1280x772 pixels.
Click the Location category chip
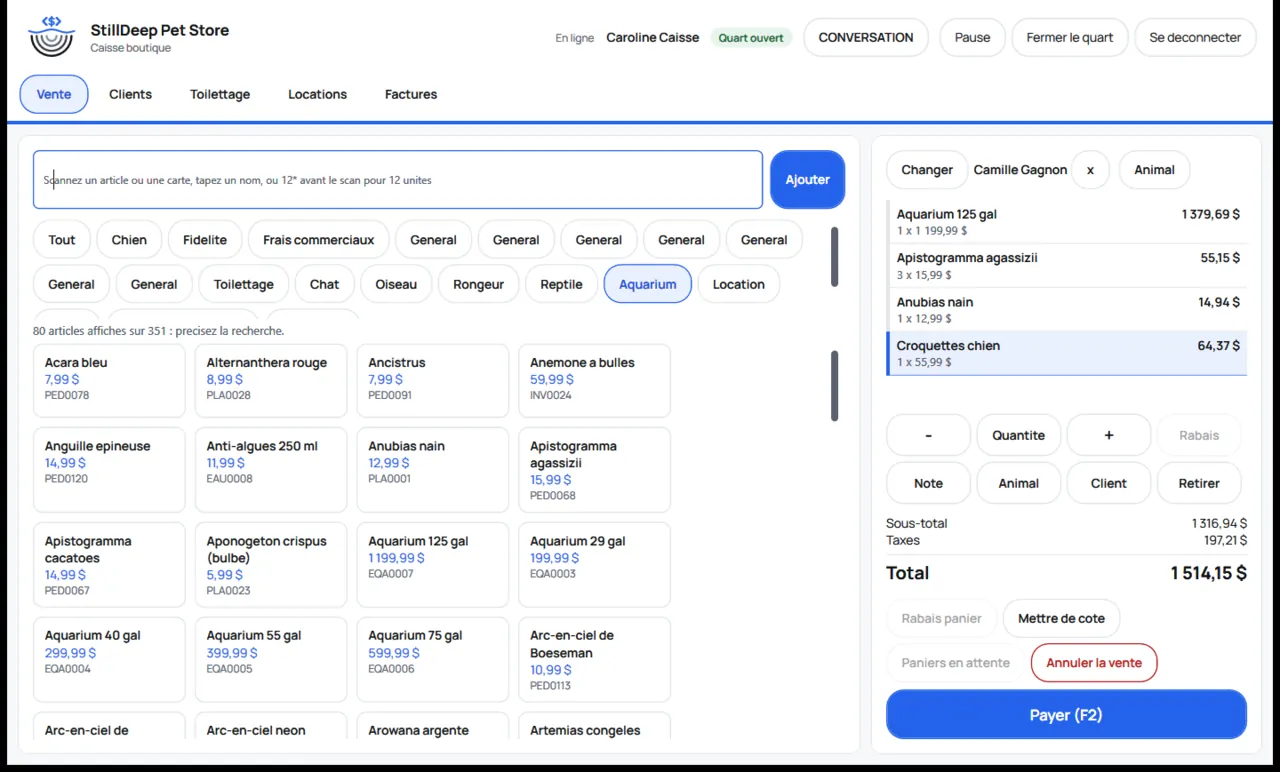pyautogui.click(x=739, y=284)
